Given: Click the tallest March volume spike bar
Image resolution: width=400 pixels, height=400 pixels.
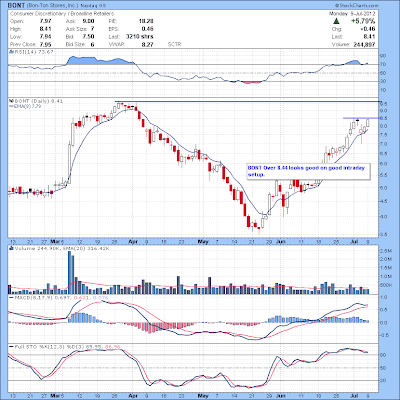Looking at the screenshot, I should click(x=69, y=272).
